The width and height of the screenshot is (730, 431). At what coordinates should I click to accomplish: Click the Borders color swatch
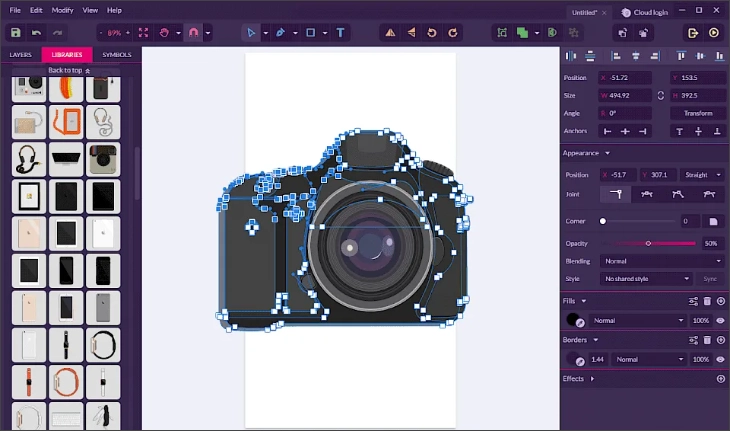click(575, 359)
